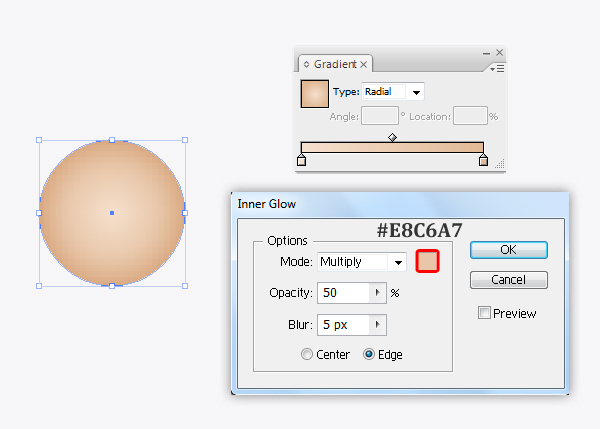Click the top-middle bounding box handle
Image resolution: width=600 pixels, height=429 pixels.
[112, 140]
